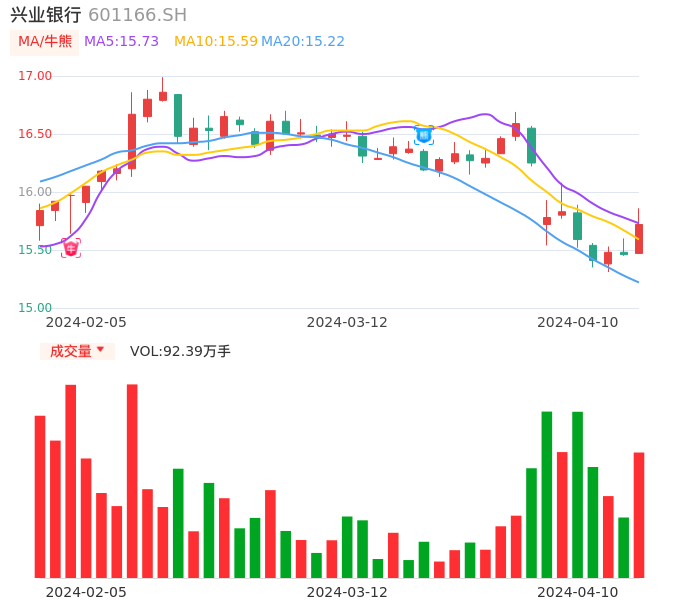The height and width of the screenshot is (606, 686).
Task: Click the 601166.SH stock code
Action: coord(137,15)
